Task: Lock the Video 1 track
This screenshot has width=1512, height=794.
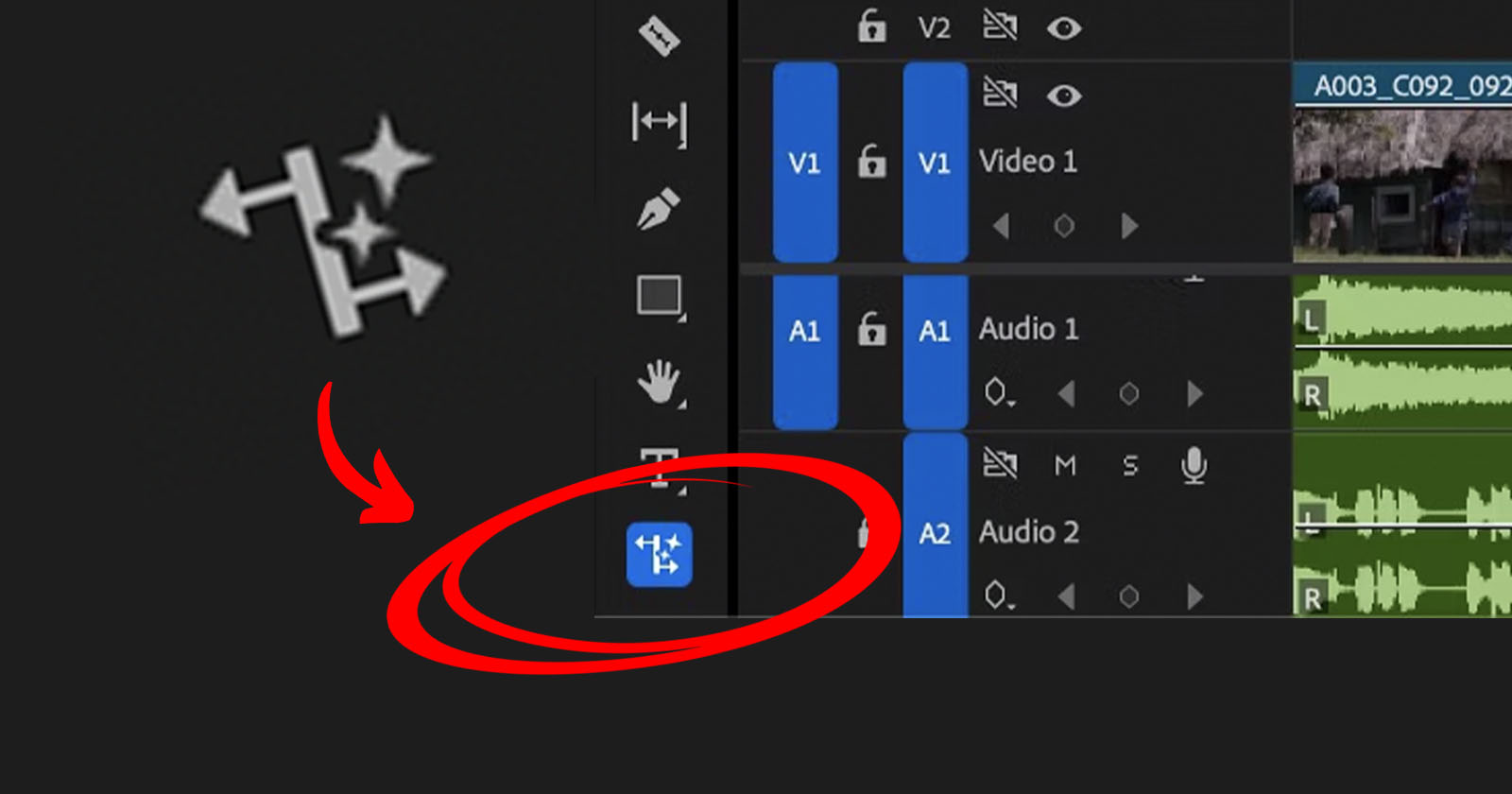Action: pos(871,161)
